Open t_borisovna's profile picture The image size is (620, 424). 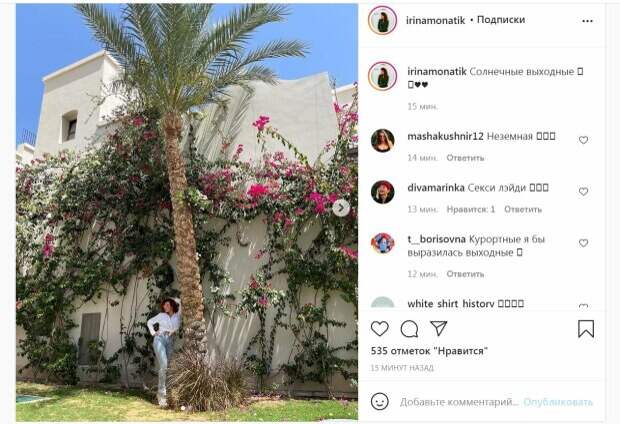point(382,243)
